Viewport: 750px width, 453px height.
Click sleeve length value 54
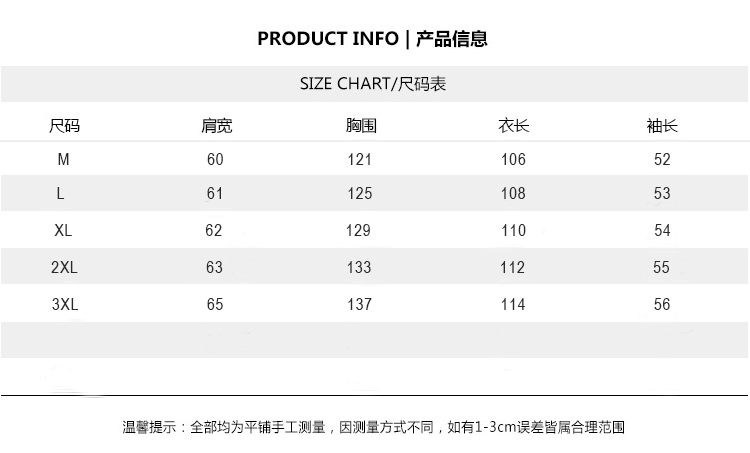tap(662, 231)
